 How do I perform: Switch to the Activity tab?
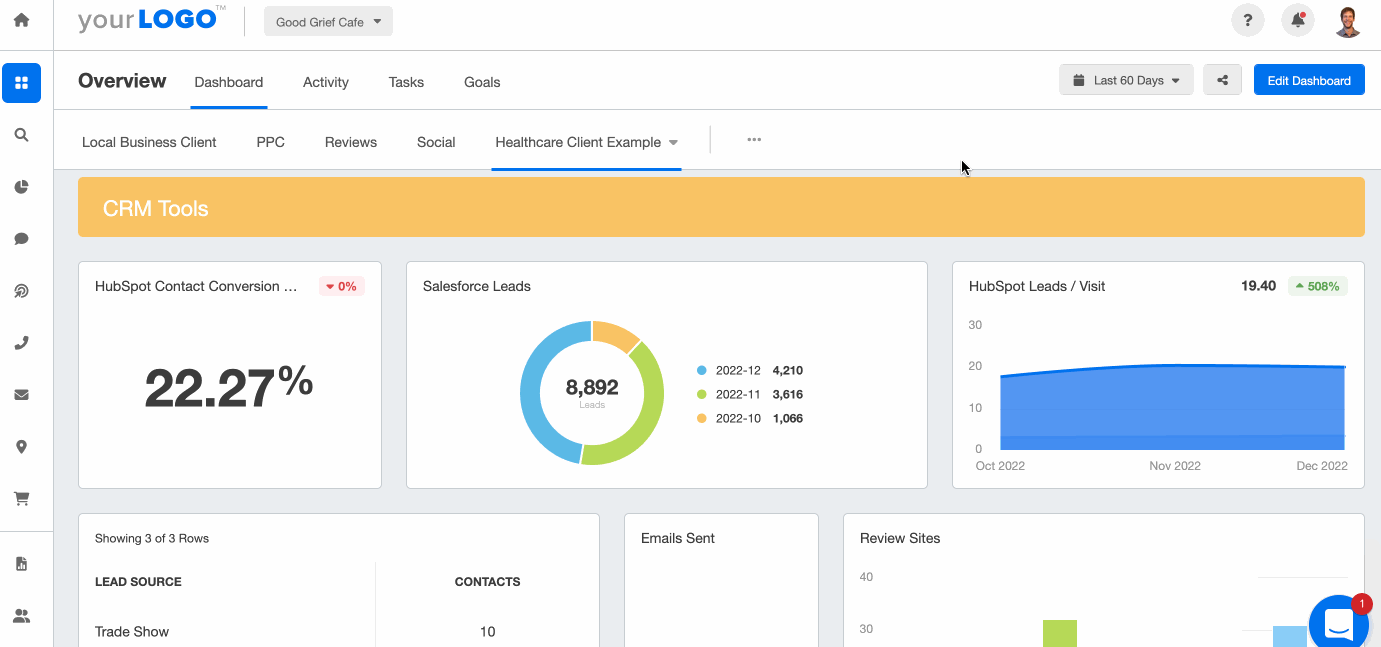pos(326,82)
